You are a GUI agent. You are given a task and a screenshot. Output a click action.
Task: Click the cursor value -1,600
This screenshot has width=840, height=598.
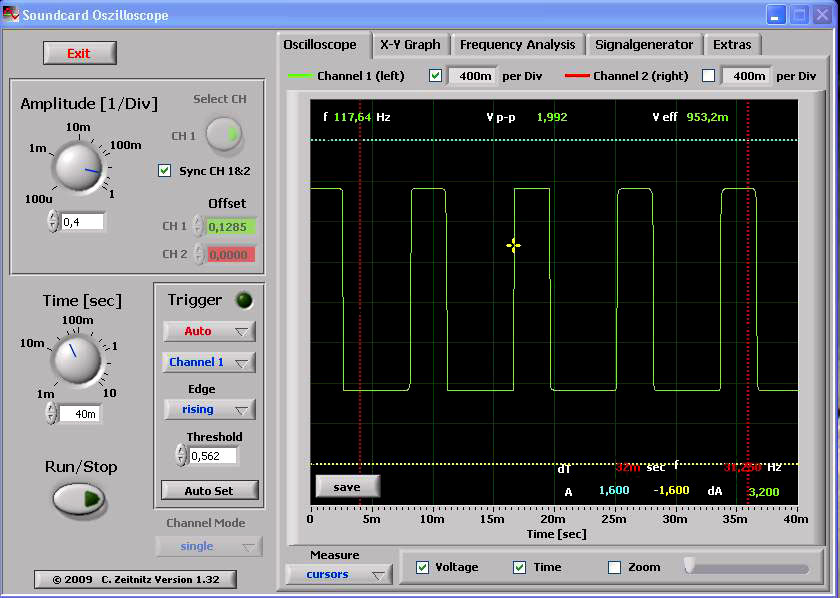pos(671,490)
